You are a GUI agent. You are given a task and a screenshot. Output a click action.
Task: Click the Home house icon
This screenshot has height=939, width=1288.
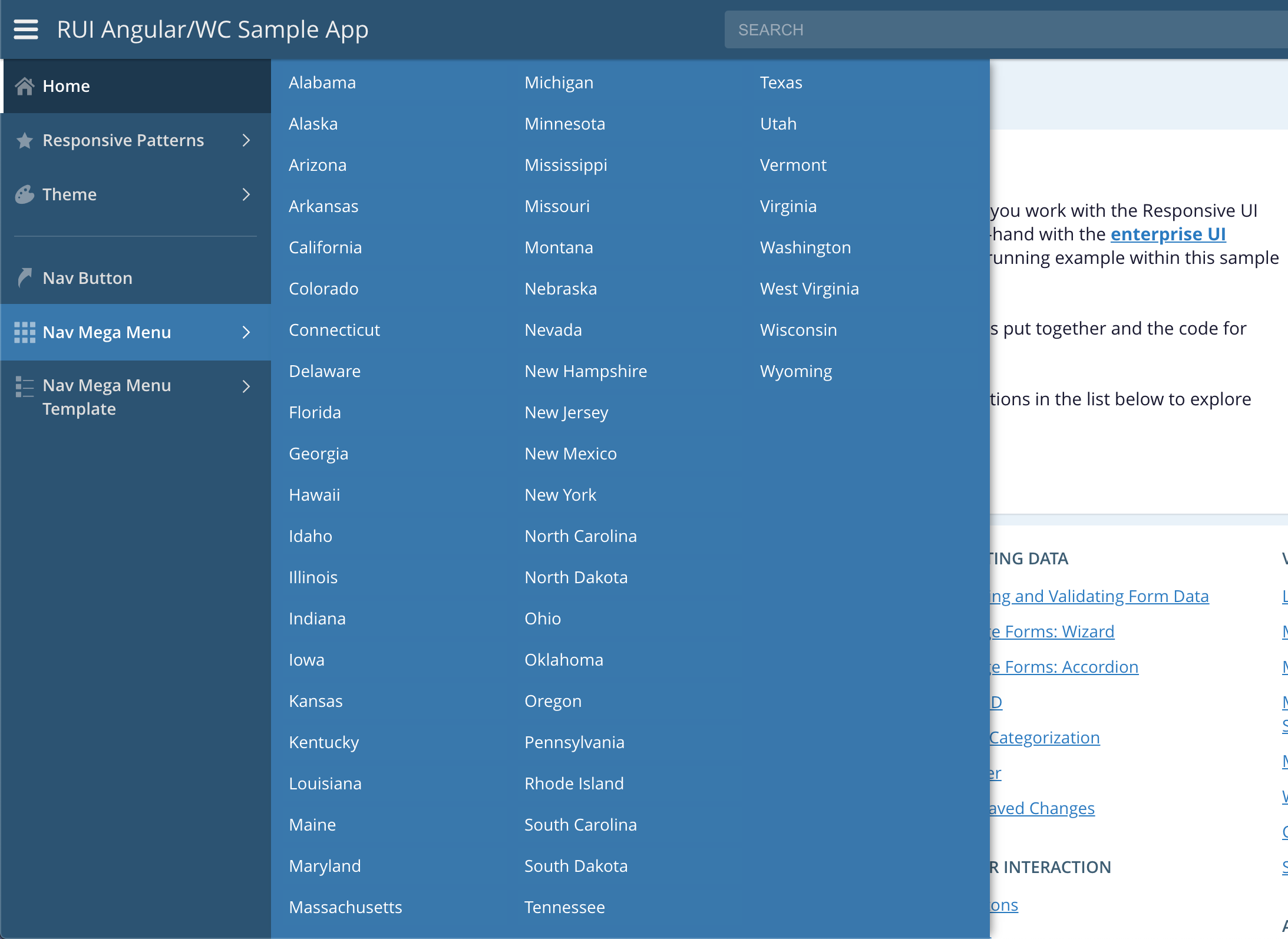[24, 86]
